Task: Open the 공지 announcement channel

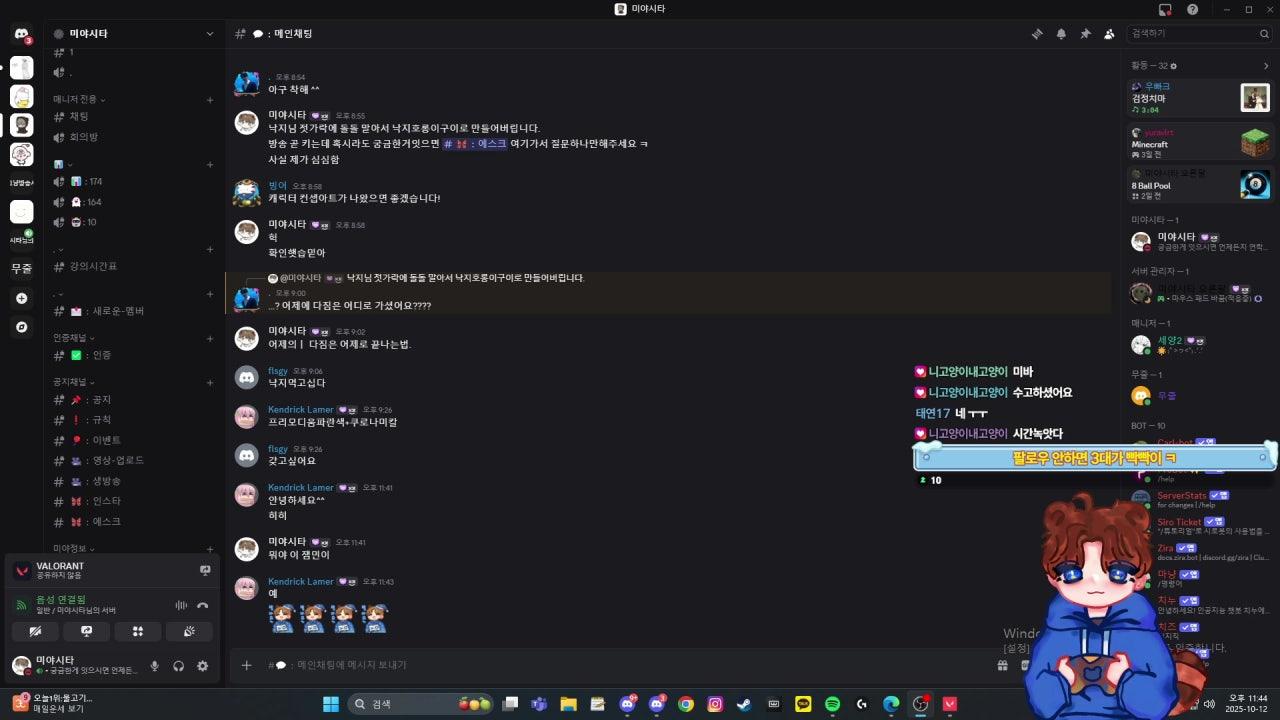Action: [x=101, y=400]
